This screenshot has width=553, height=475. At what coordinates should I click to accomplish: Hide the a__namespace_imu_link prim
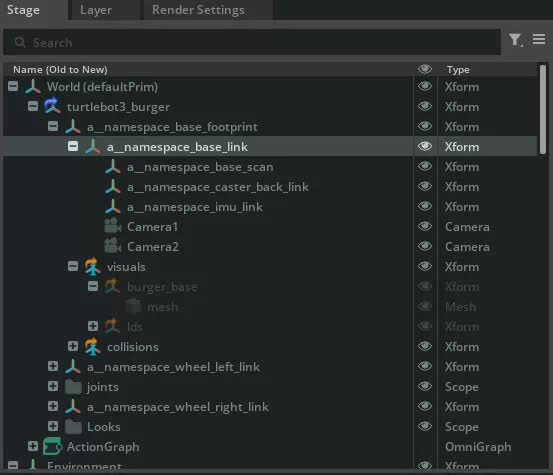[x=425, y=206]
